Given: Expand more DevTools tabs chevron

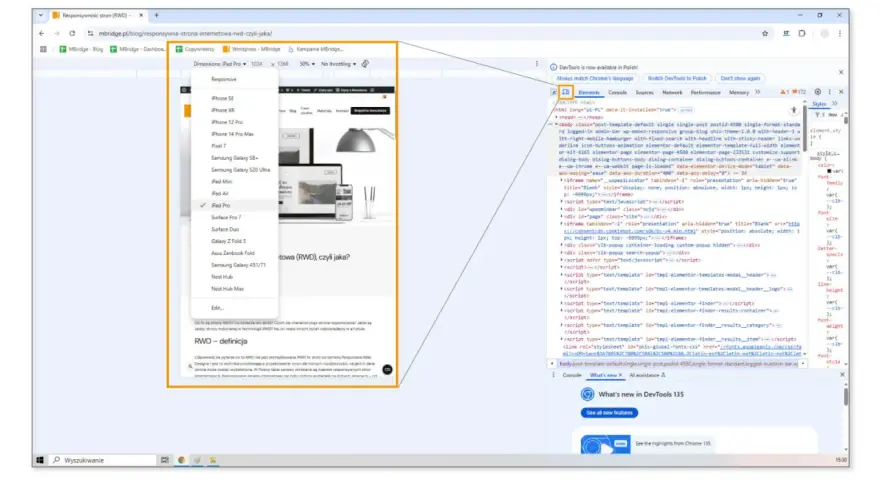Looking at the screenshot, I should tap(758, 92).
